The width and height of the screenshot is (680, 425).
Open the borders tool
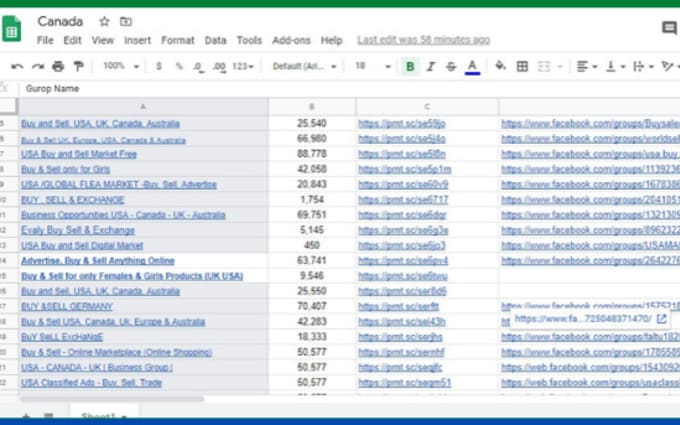coord(522,66)
